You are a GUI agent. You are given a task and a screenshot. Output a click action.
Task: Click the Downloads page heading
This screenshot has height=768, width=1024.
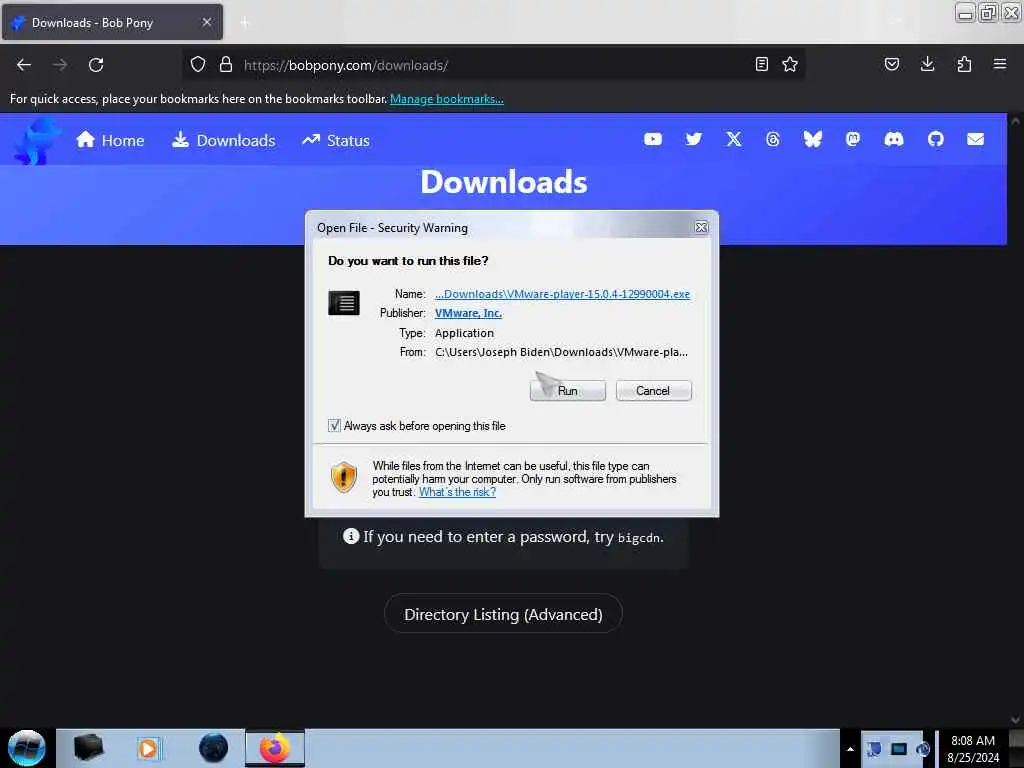click(x=504, y=182)
